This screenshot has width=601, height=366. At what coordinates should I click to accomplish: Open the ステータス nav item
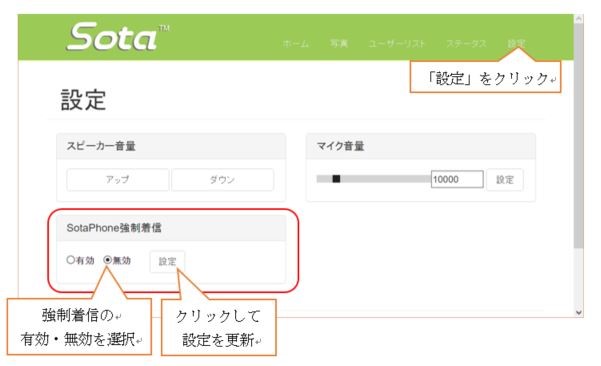click(x=466, y=44)
